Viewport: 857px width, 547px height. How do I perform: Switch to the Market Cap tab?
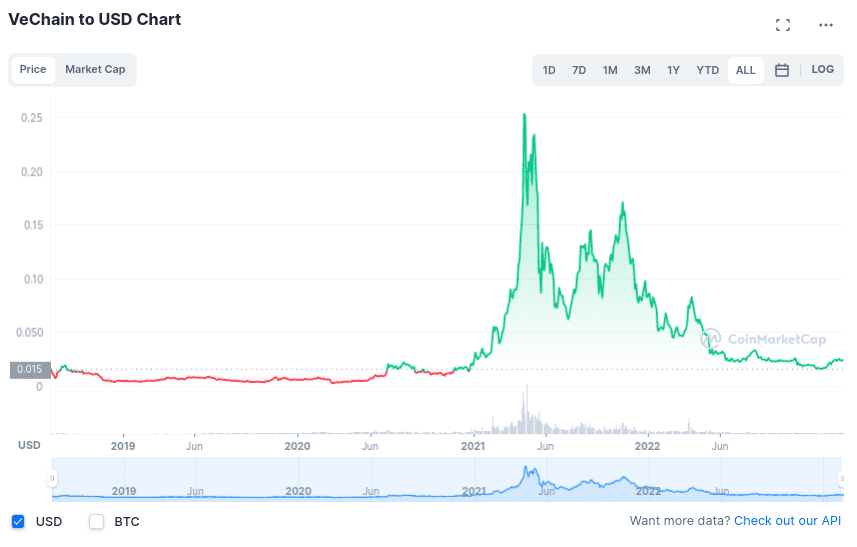[95, 69]
